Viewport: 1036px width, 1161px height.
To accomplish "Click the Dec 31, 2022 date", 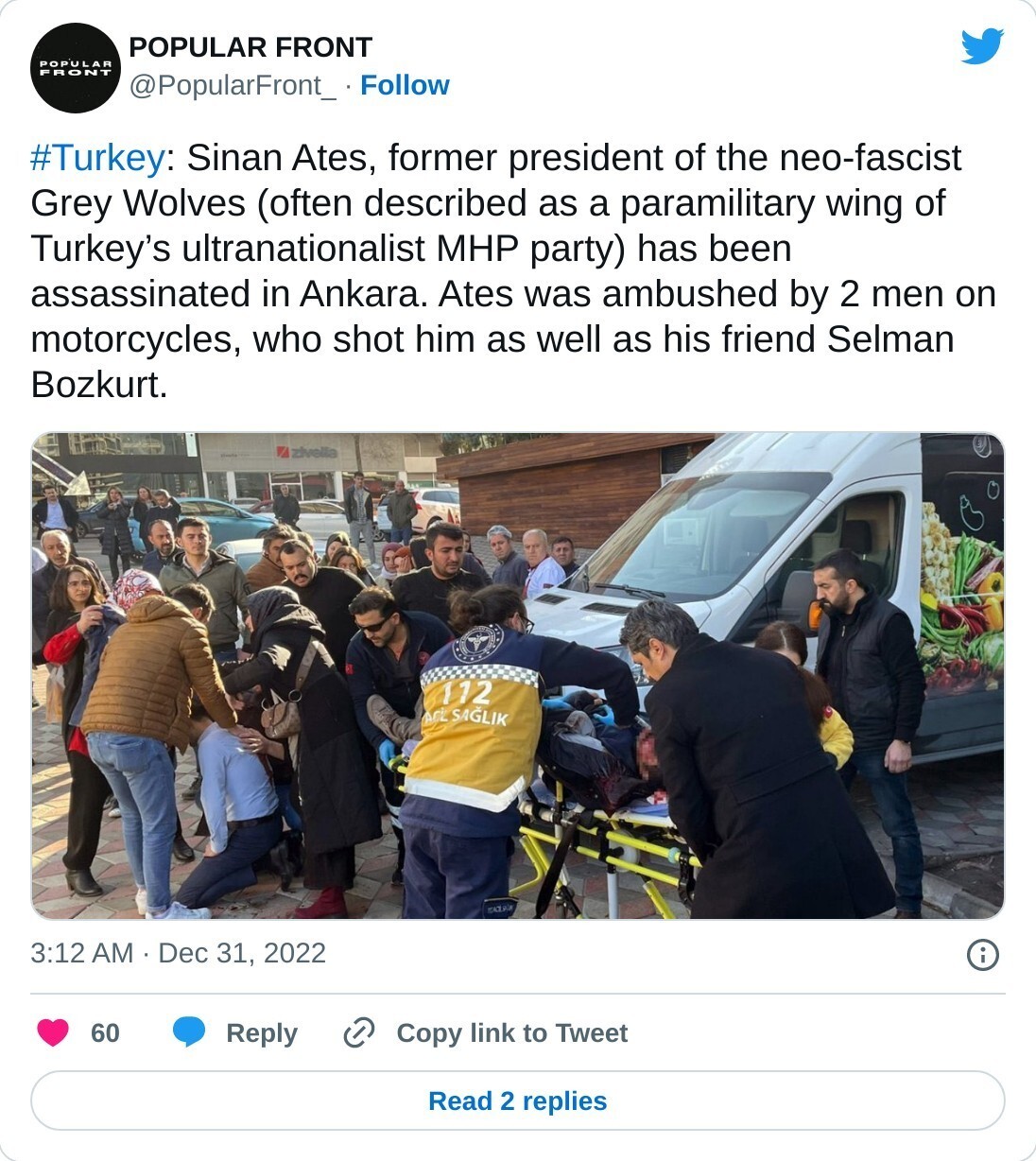I will [x=242, y=953].
